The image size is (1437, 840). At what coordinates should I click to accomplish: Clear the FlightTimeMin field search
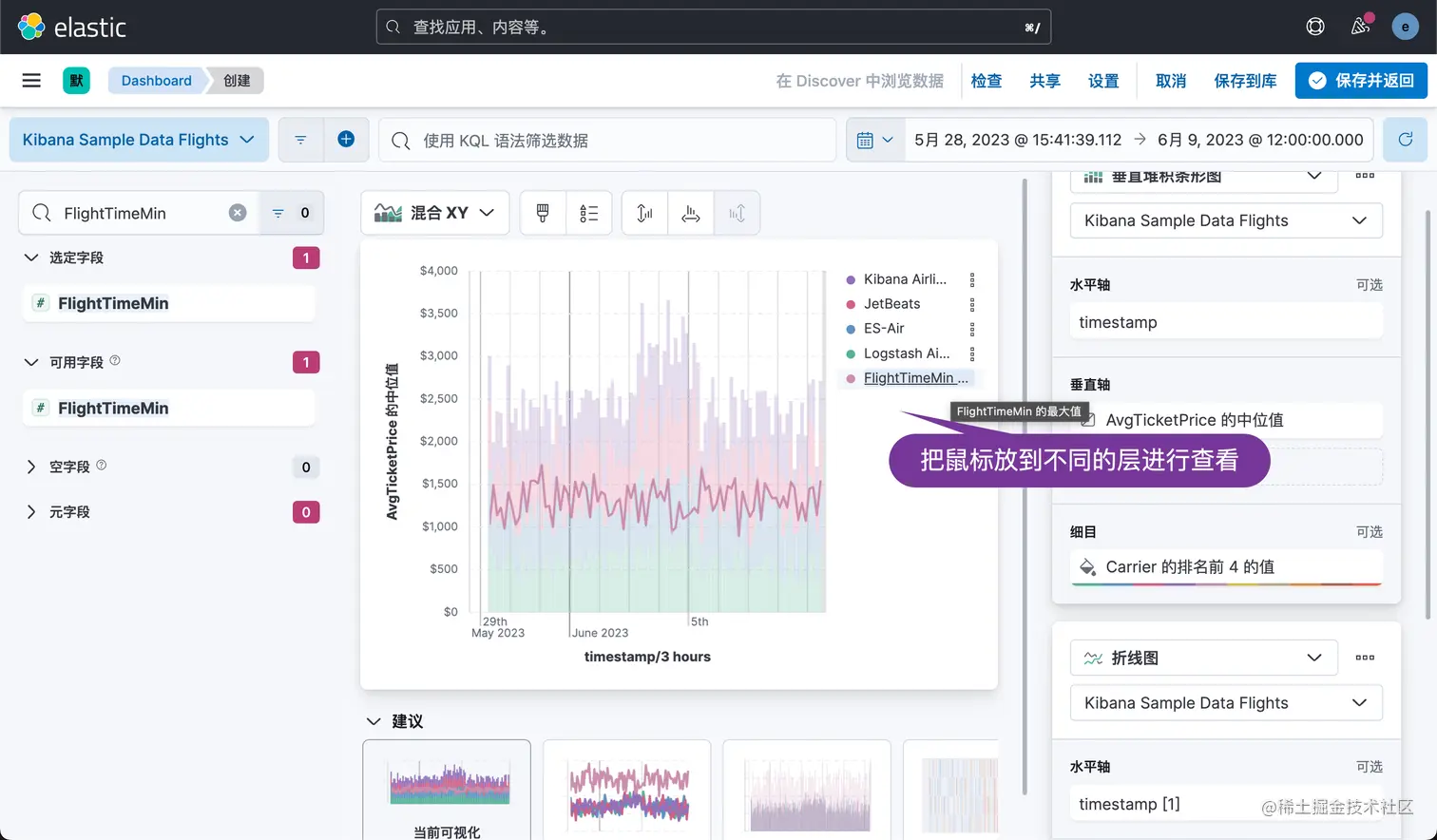click(x=238, y=213)
